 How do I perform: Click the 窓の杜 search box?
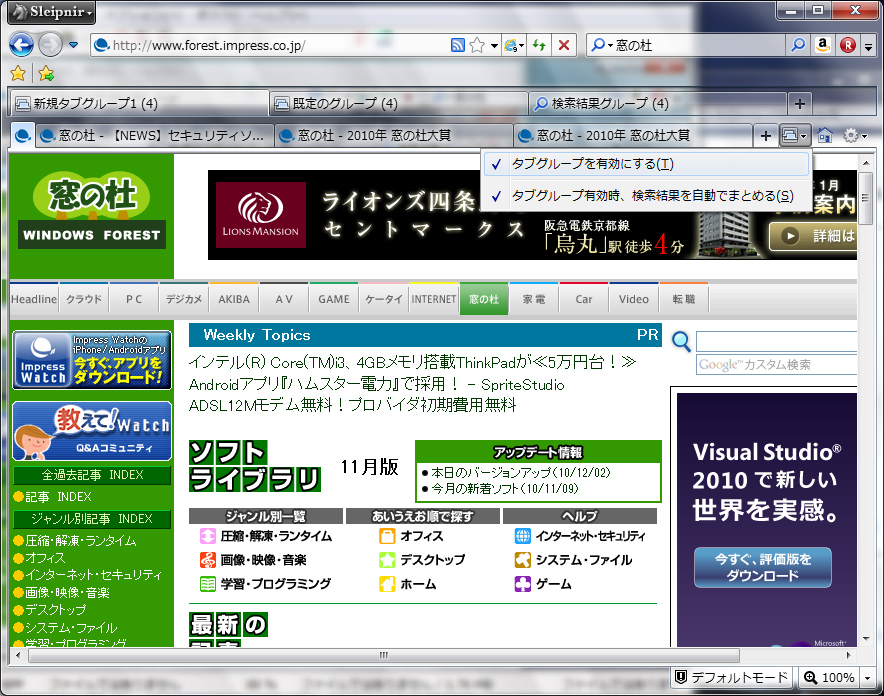click(x=699, y=45)
